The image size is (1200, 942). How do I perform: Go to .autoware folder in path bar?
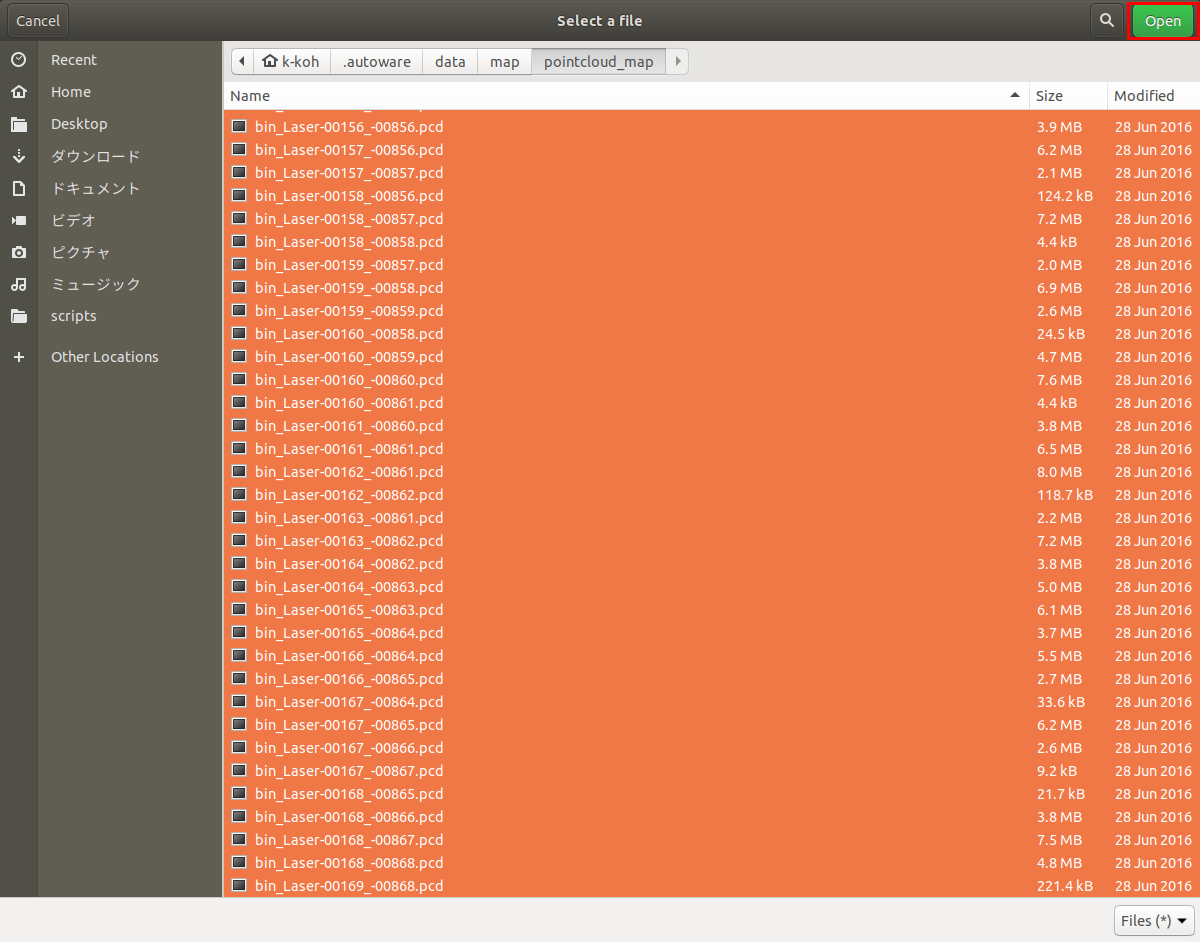coord(376,61)
